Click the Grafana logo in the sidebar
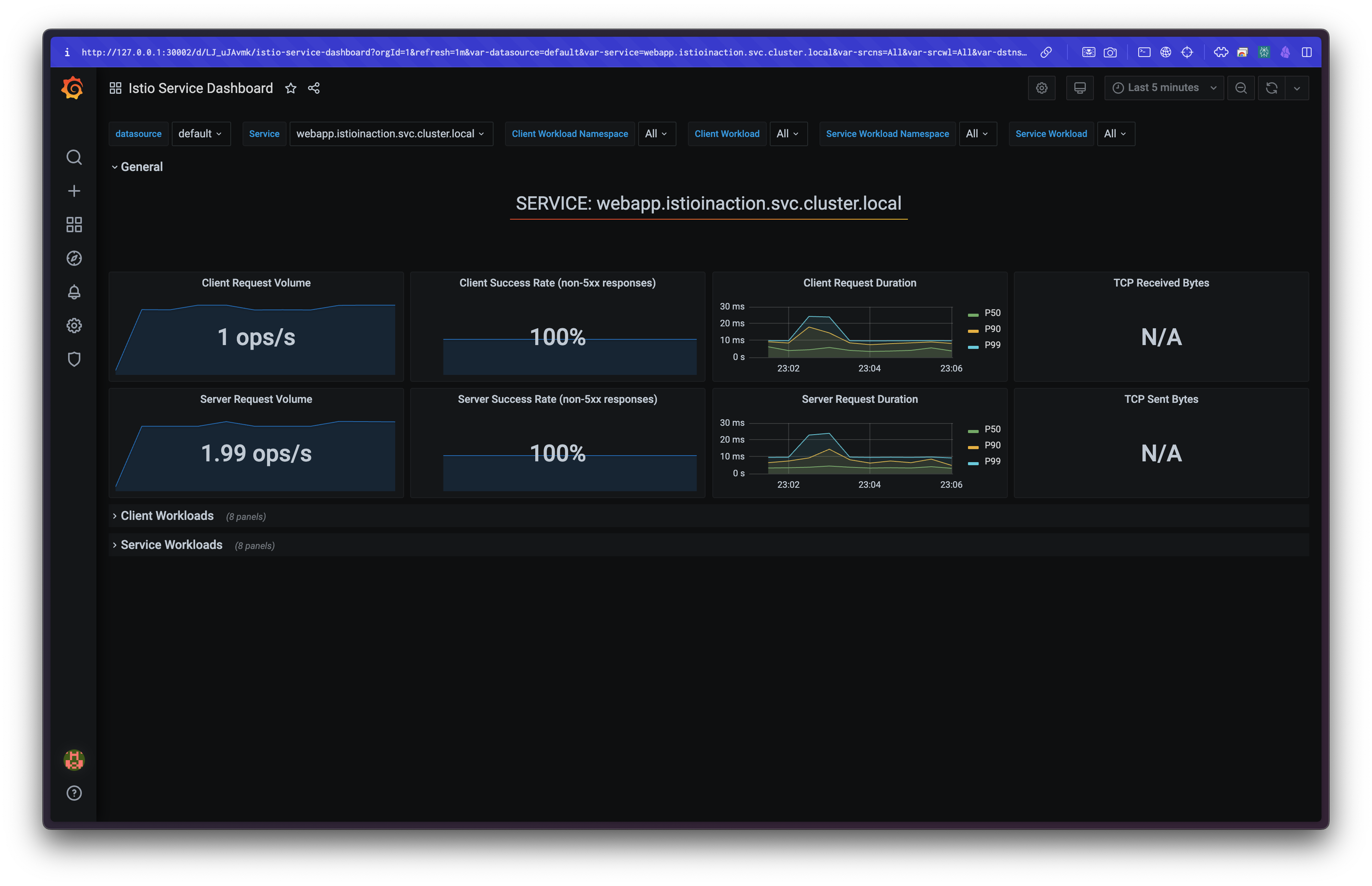1372x886 pixels. click(73, 88)
